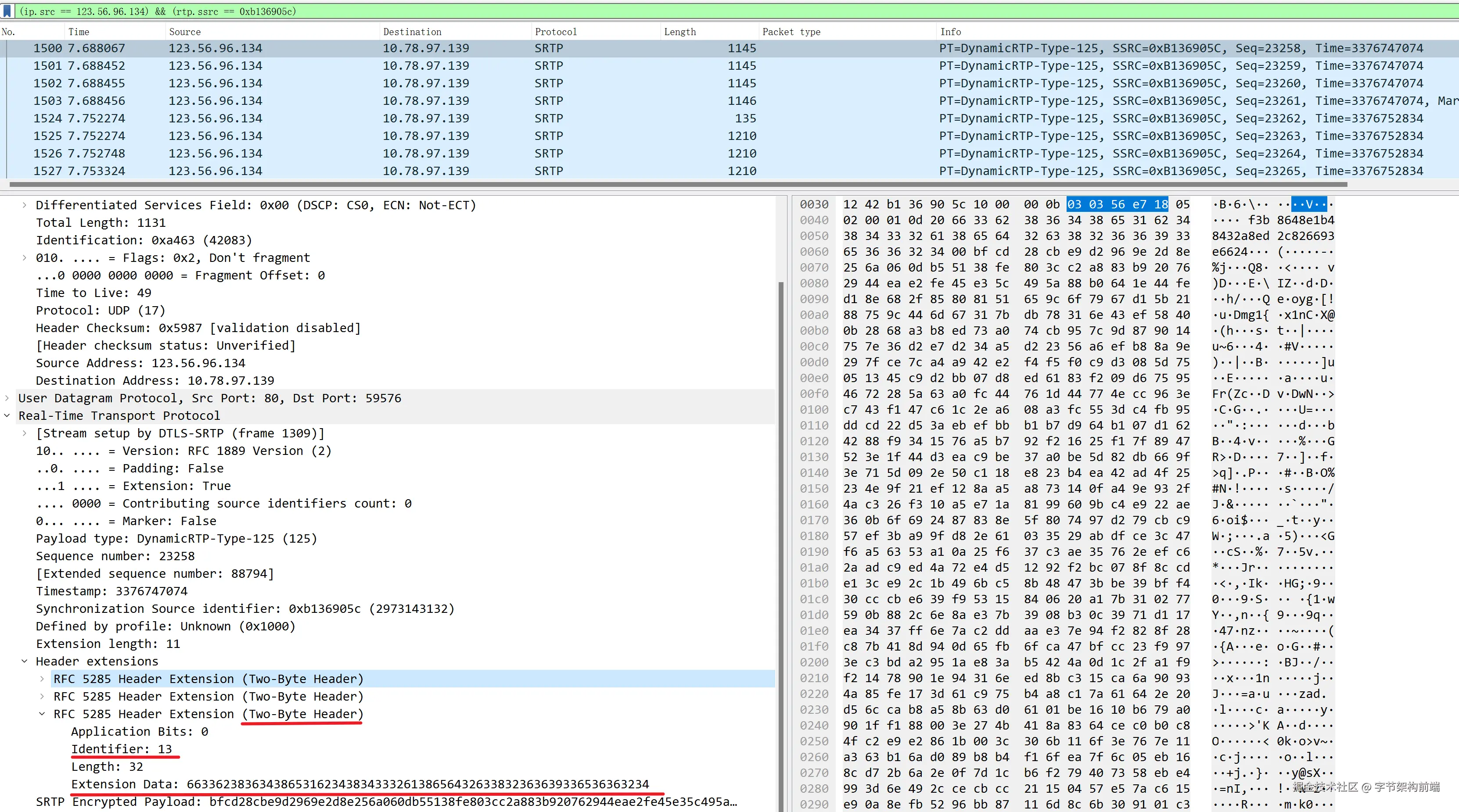Collapse Real-Time Transport Protocol section
Image resolution: width=1459 pixels, height=812 pixels.
click(x=7, y=415)
